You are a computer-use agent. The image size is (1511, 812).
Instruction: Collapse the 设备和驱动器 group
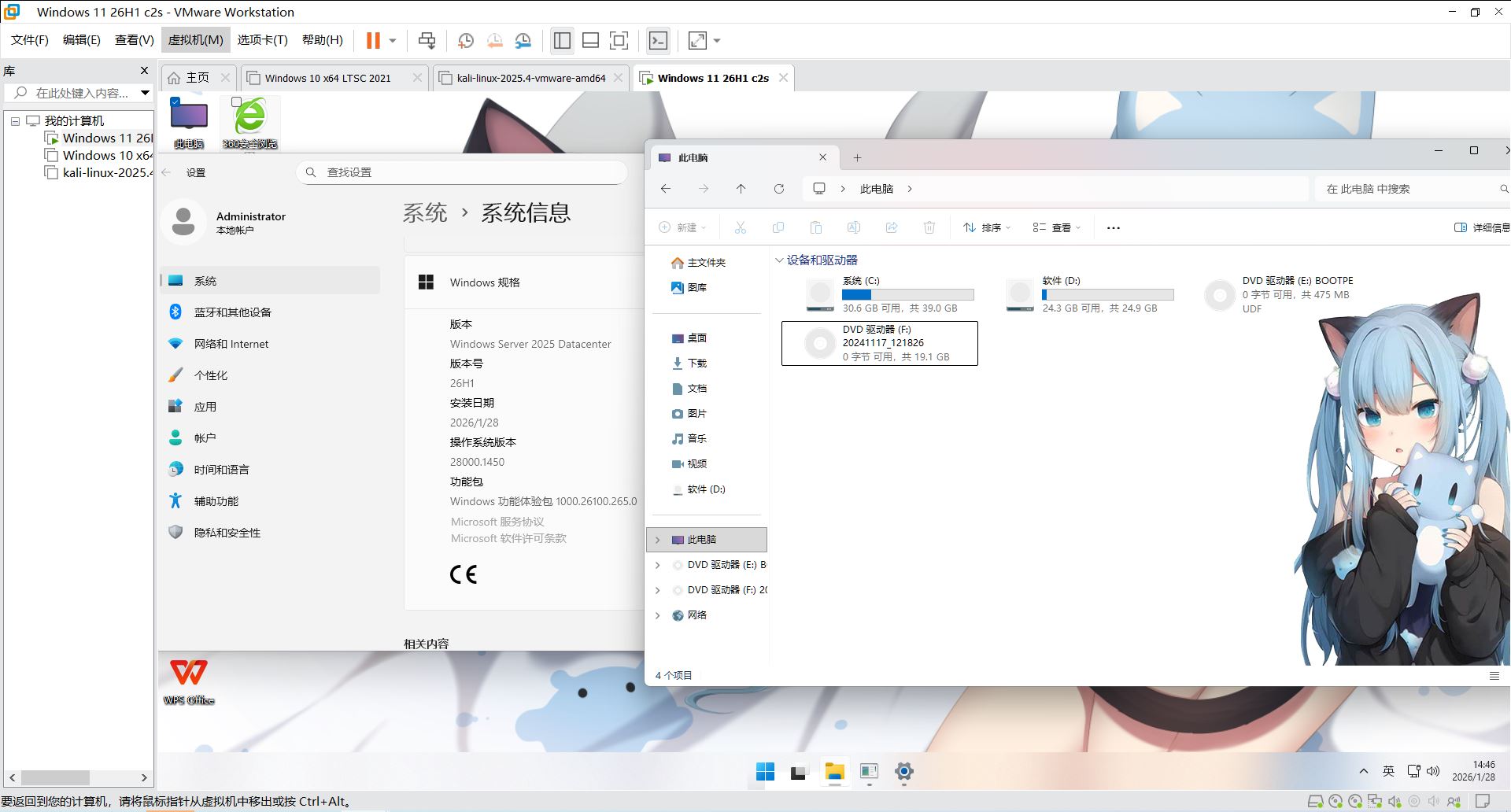[x=779, y=260]
